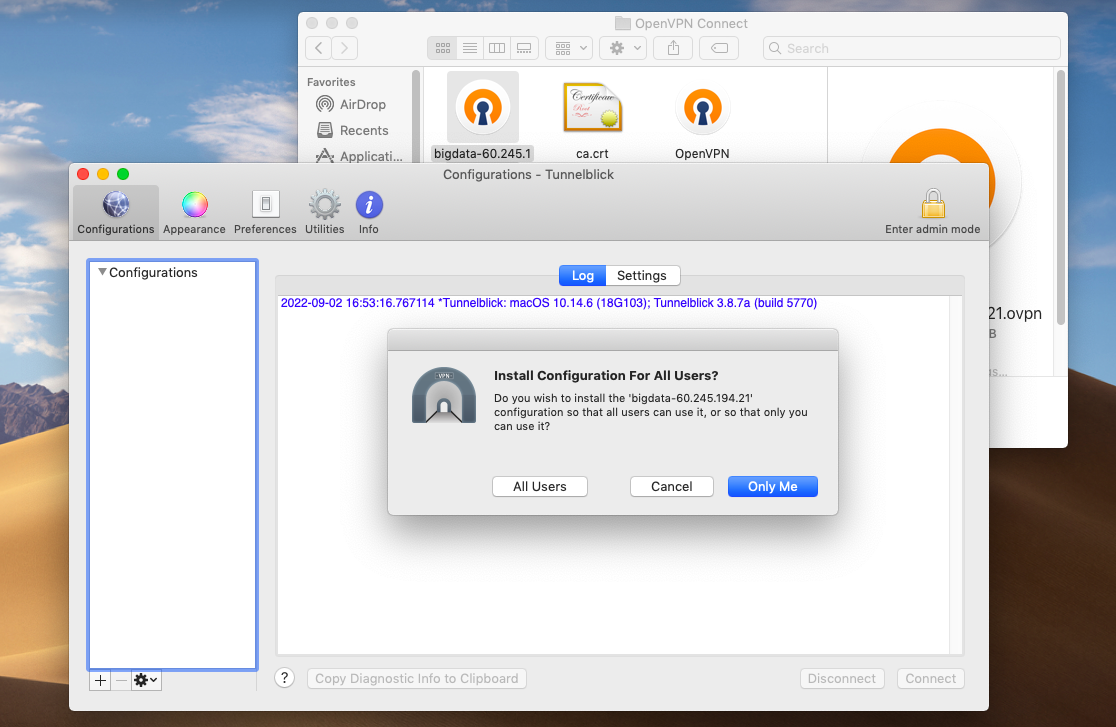Switch to the Log tab
Image resolution: width=1116 pixels, height=727 pixels.
(x=582, y=276)
